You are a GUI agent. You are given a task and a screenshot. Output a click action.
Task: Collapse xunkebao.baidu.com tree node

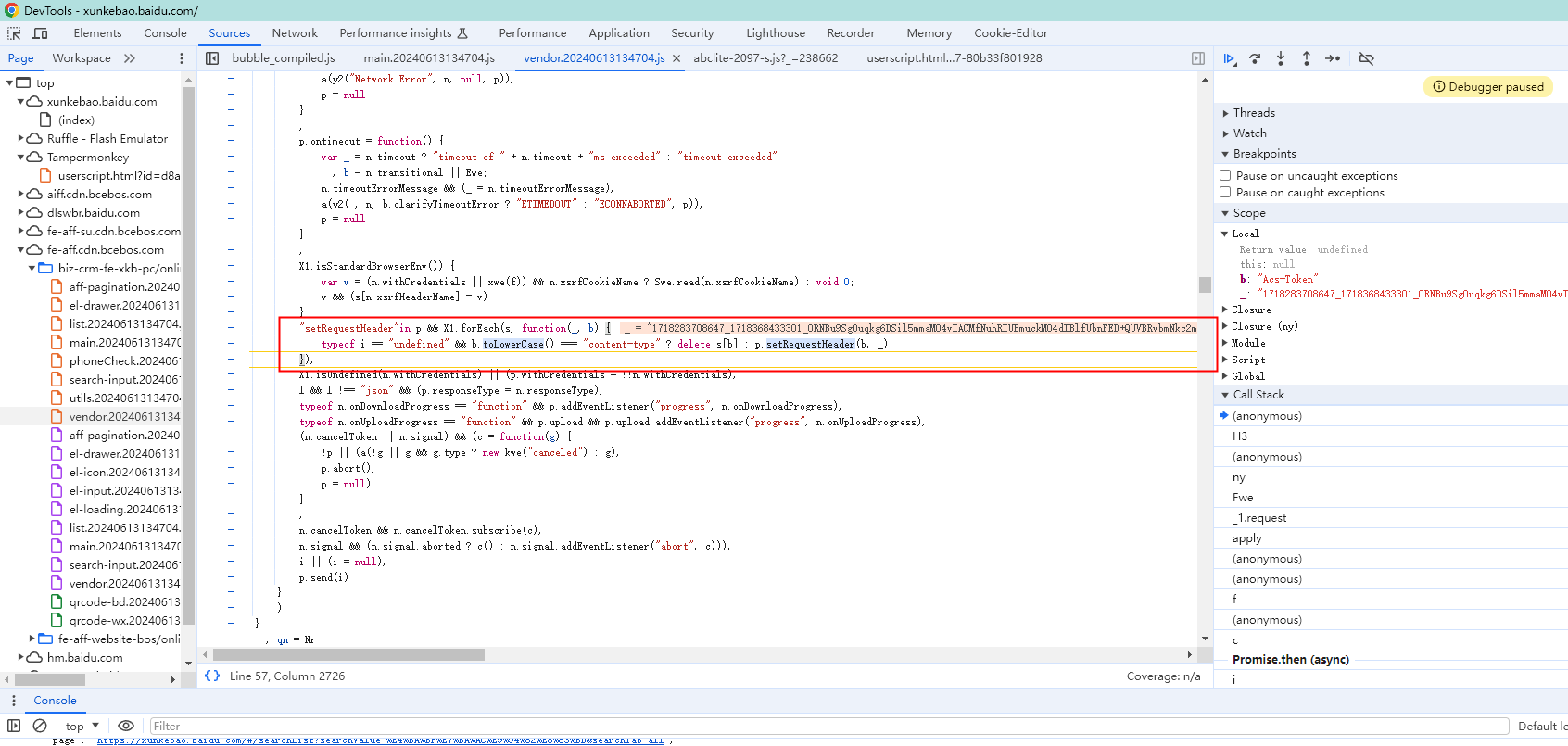[x=20, y=101]
